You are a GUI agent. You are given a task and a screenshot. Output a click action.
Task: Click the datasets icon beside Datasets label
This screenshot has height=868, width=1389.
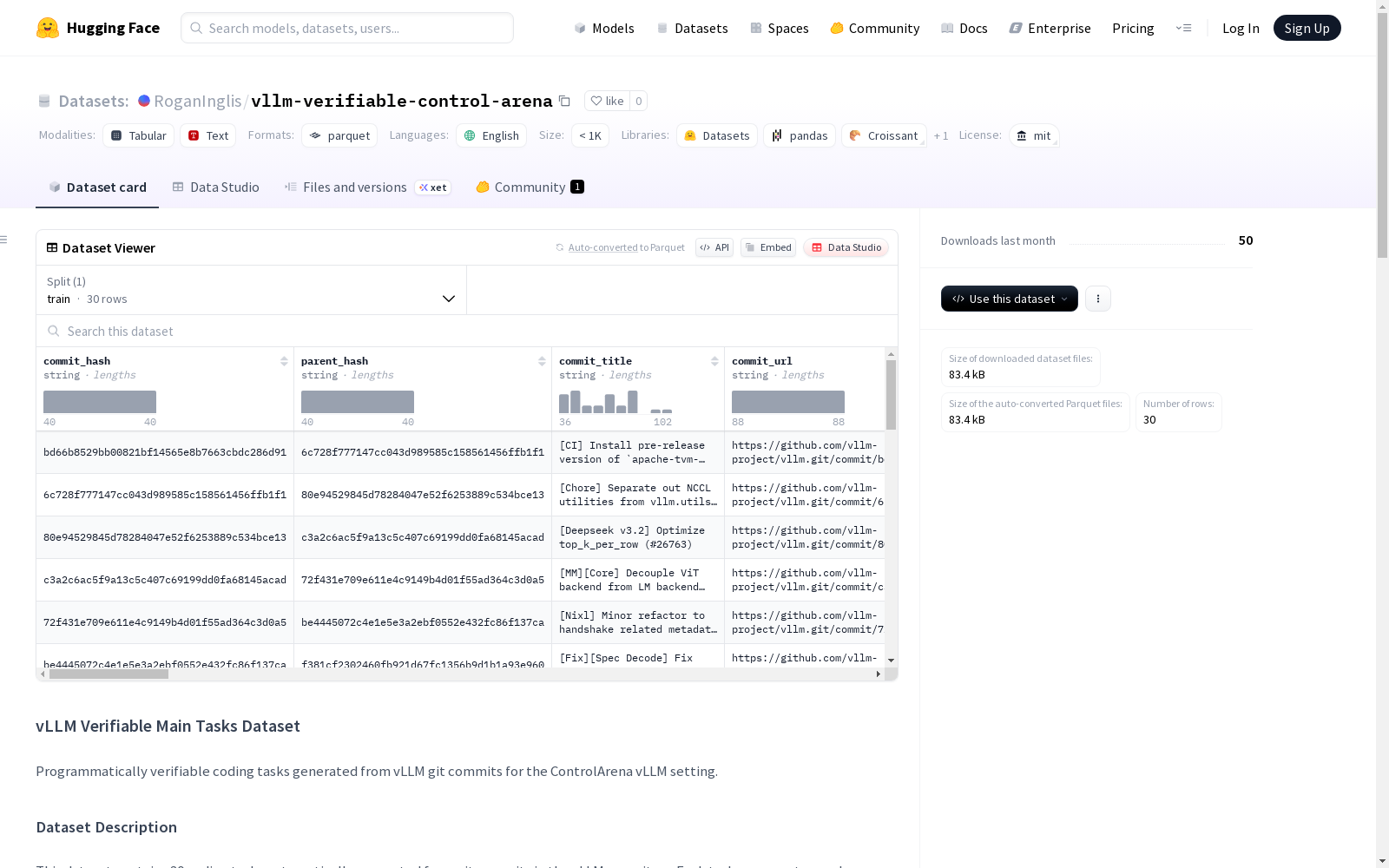click(x=44, y=101)
